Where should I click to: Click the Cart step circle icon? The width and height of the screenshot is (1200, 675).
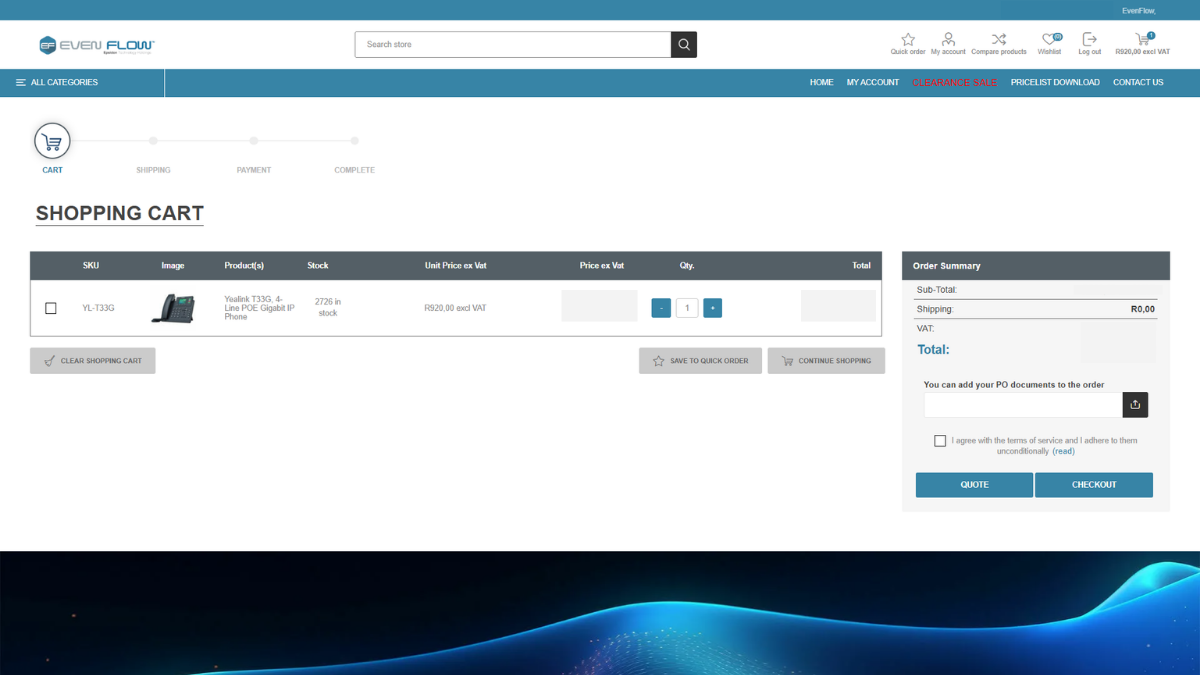(x=52, y=141)
